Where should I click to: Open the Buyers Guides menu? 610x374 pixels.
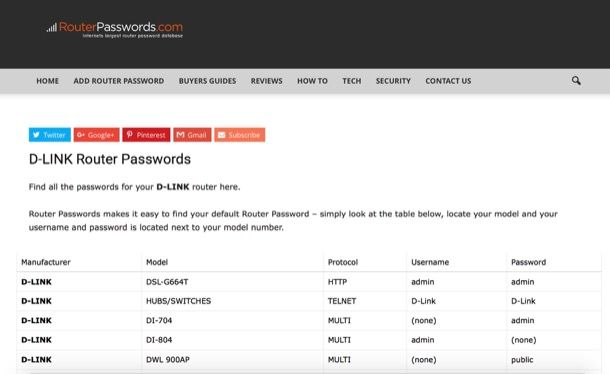[x=207, y=81]
